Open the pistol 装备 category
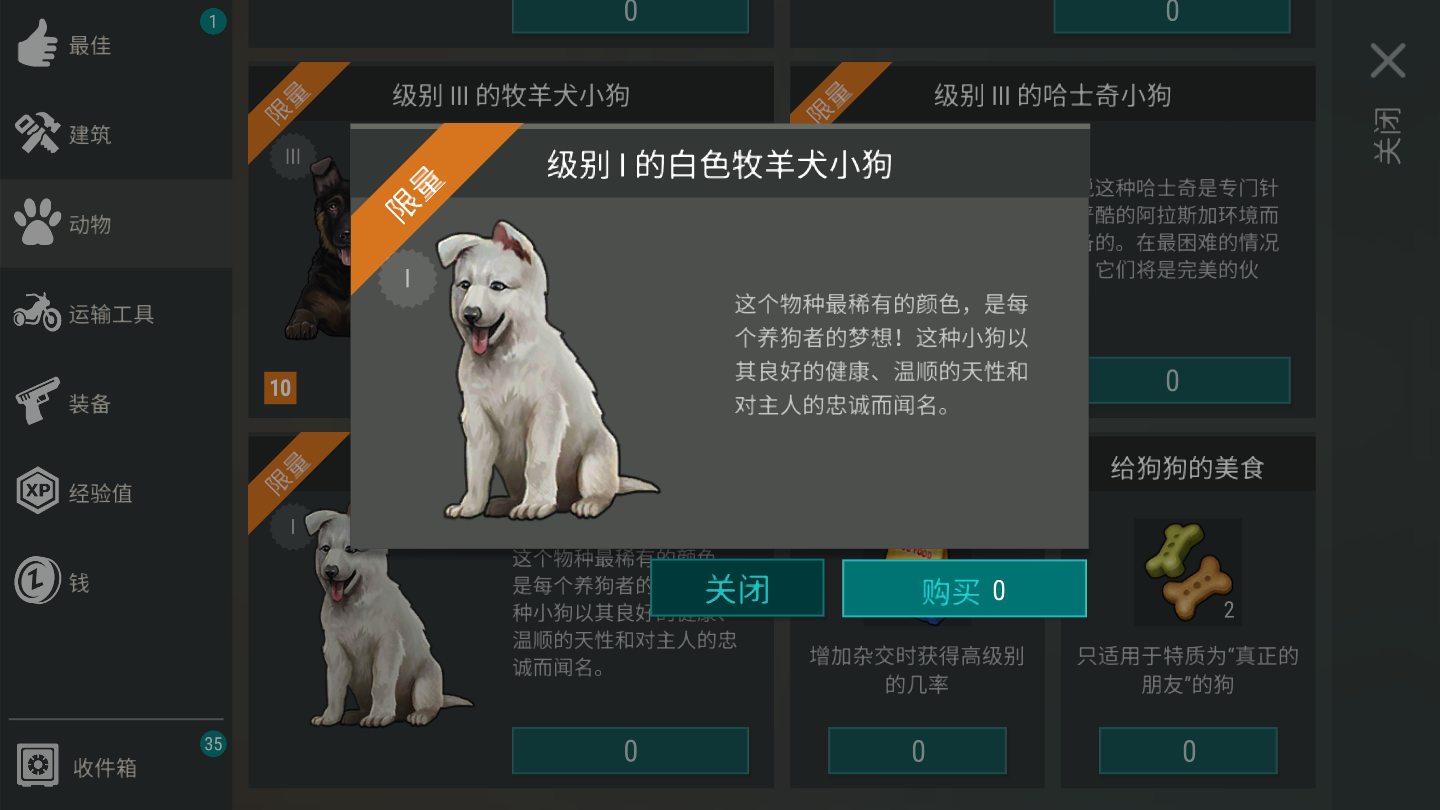 (38, 402)
